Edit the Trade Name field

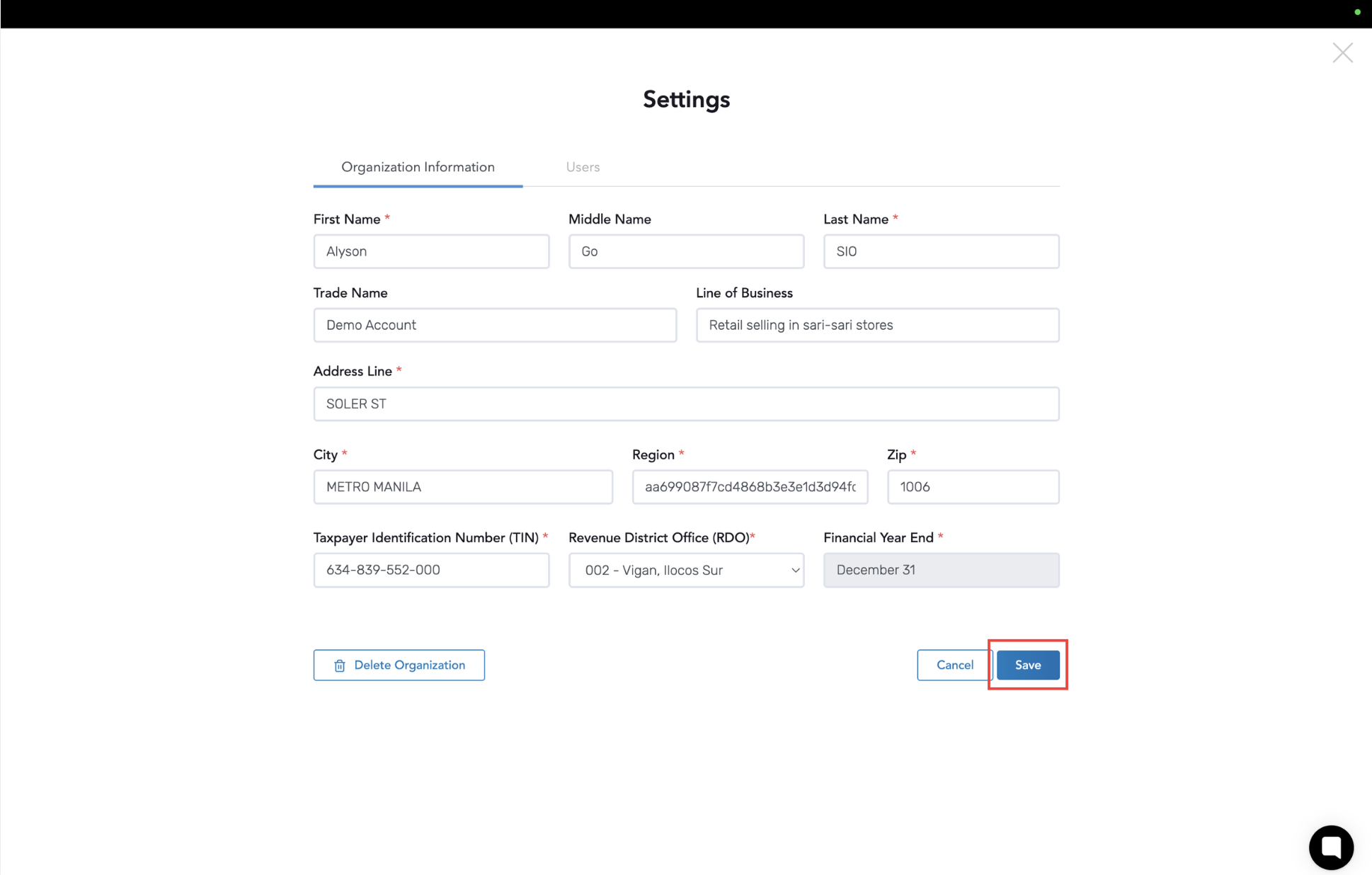point(494,326)
